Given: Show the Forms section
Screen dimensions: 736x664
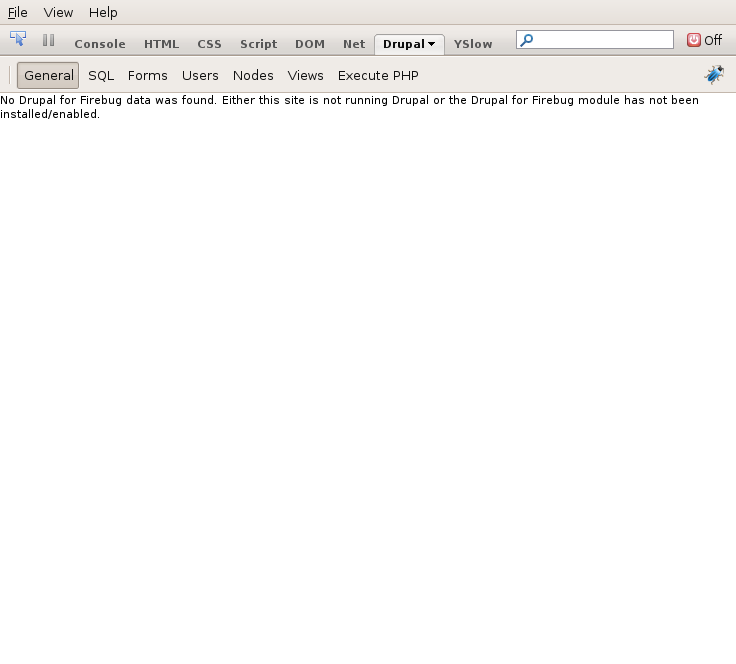Looking at the screenshot, I should [x=148, y=76].
